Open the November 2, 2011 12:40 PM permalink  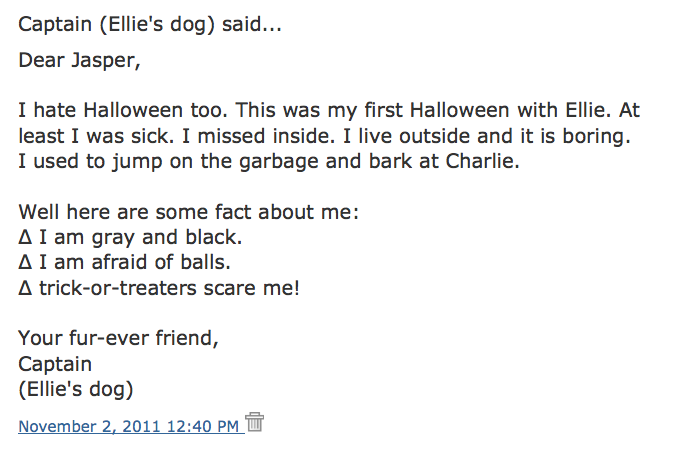pyautogui.click(x=129, y=426)
